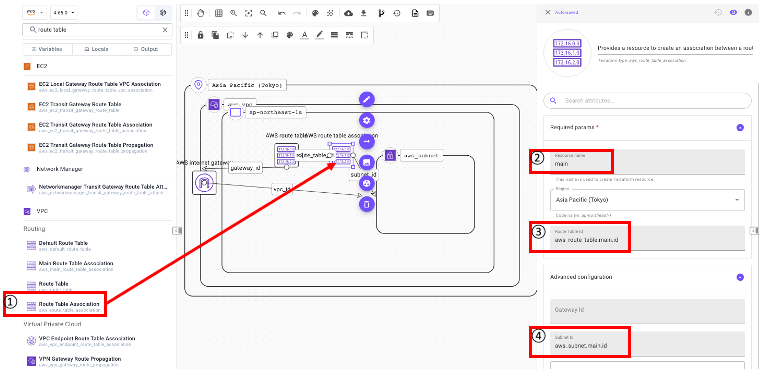Select the internet gateway node on canvas
Screen dimensions: 760x376
pyautogui.click(x=204, y=183)
